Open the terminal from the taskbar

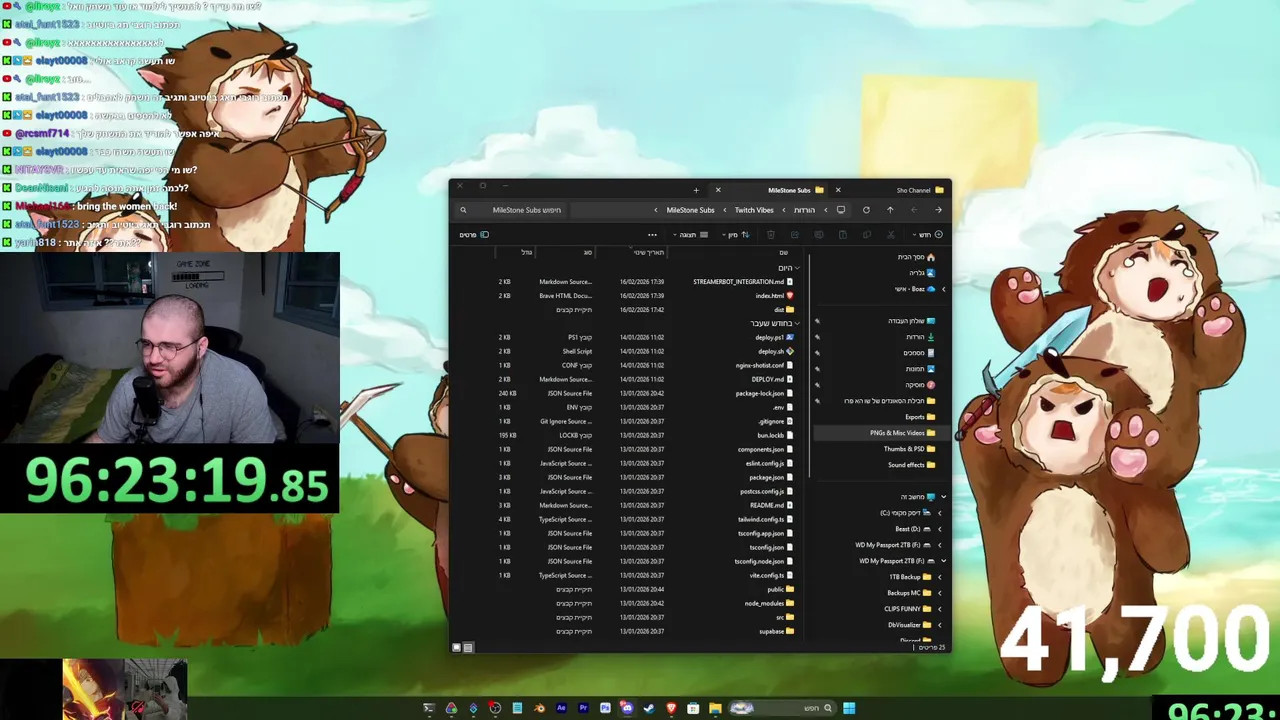point(429,708)
